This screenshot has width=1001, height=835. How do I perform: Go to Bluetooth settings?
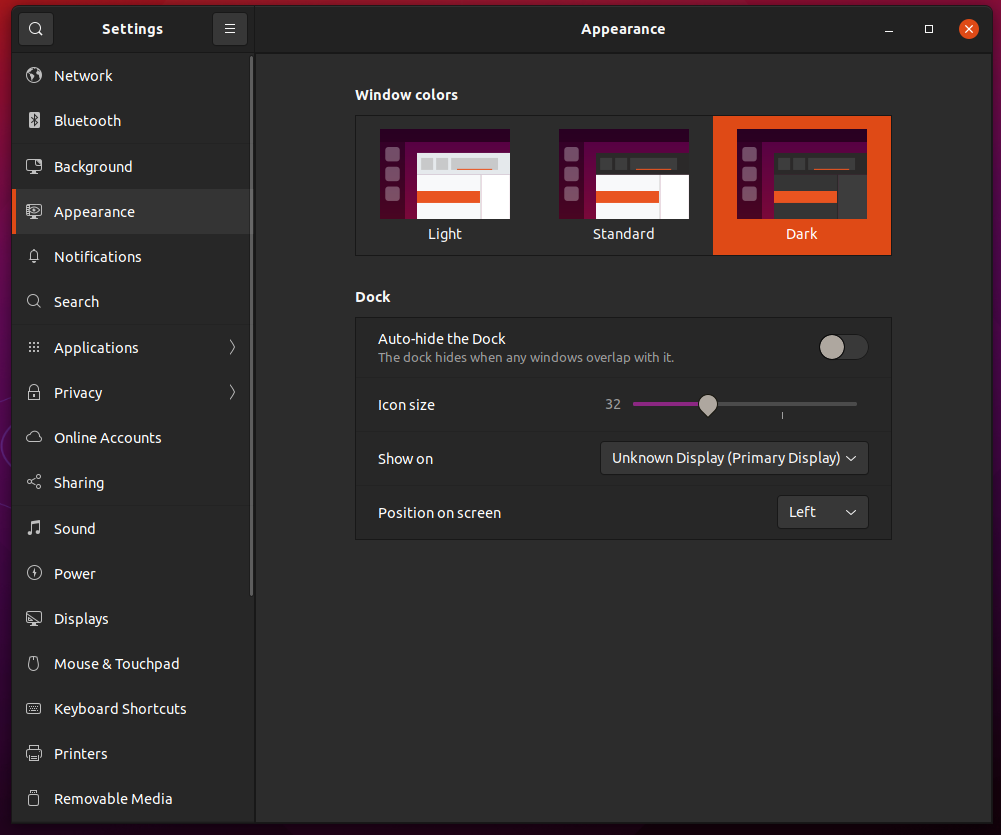coord(132,121)
